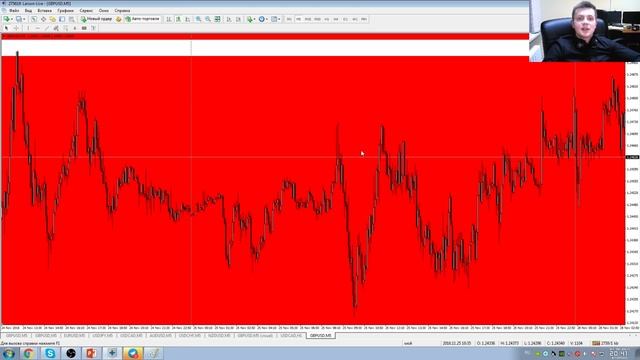The image size is (640, 360).
Task: Open Chrome from the taskbar
Action: coord(29,353)
